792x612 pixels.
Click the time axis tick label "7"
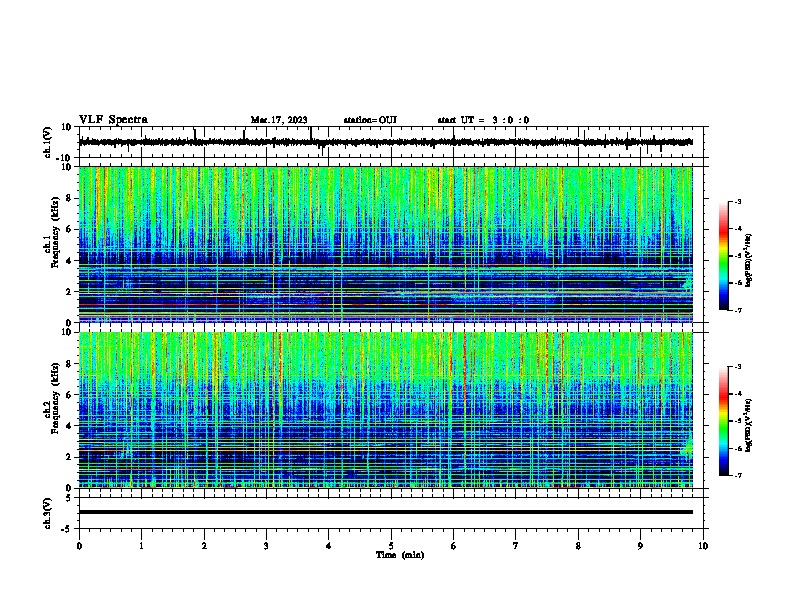pos(516,546)
